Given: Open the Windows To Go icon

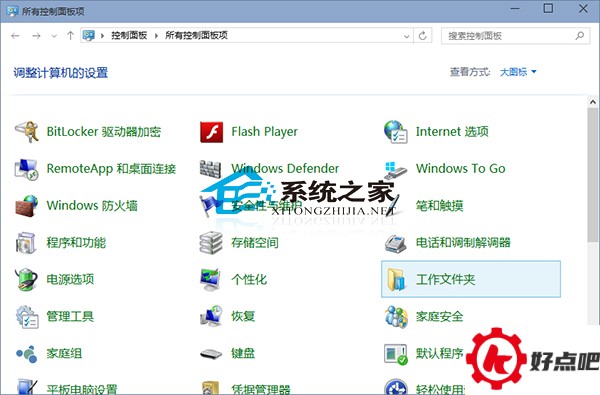Looking at the screenshot, I should point(395,170).
